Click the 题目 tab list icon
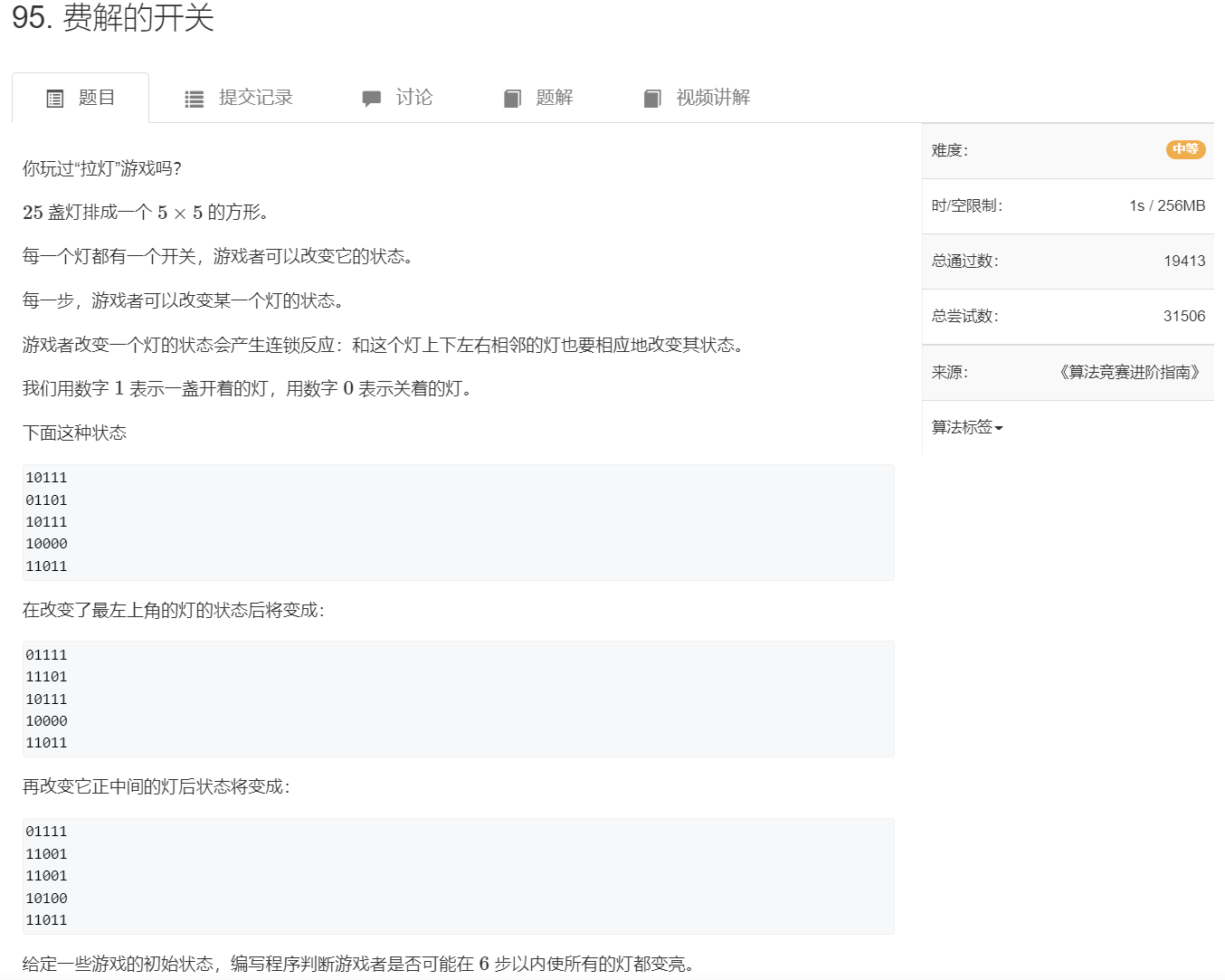 click(55, 99)
